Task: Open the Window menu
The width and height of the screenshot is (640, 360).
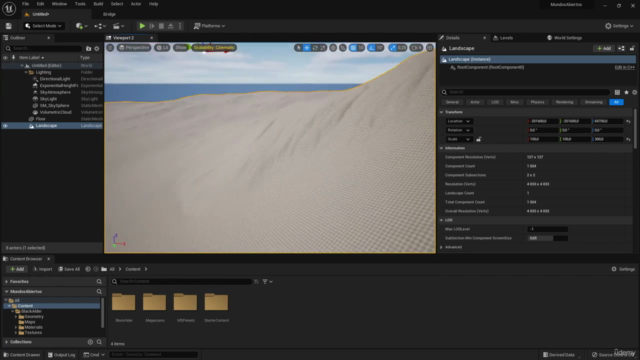Action: [x=59, y=4]
